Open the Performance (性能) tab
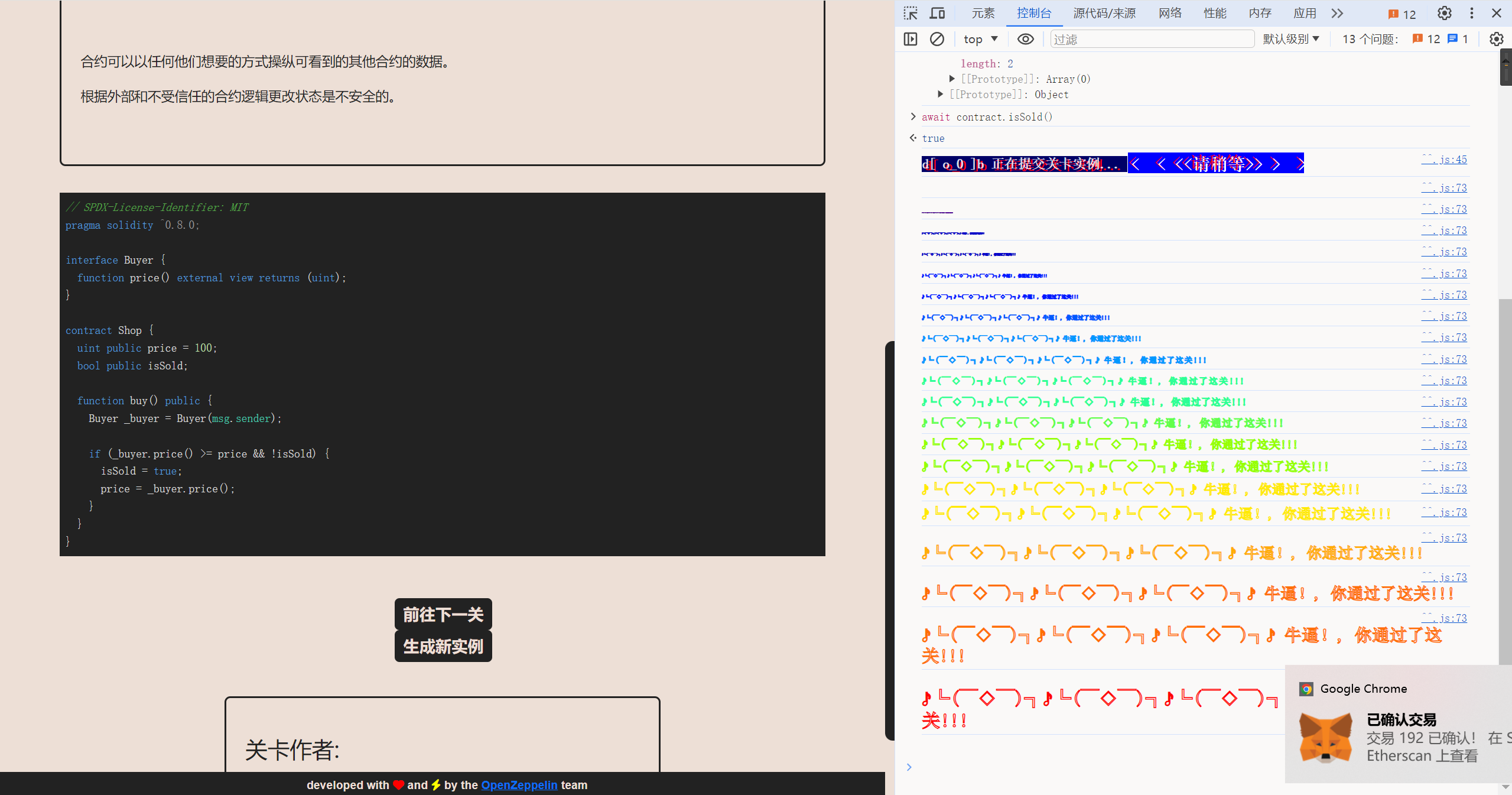 pos(1215,13)
